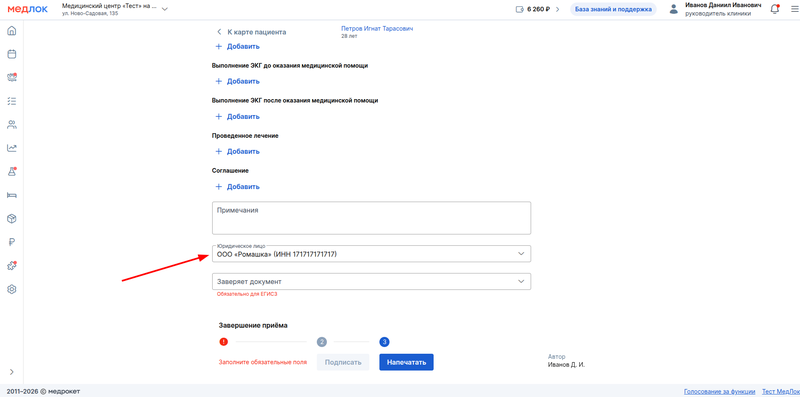
Task: Open Голосование за функции link
Action: tap(720, 391)
